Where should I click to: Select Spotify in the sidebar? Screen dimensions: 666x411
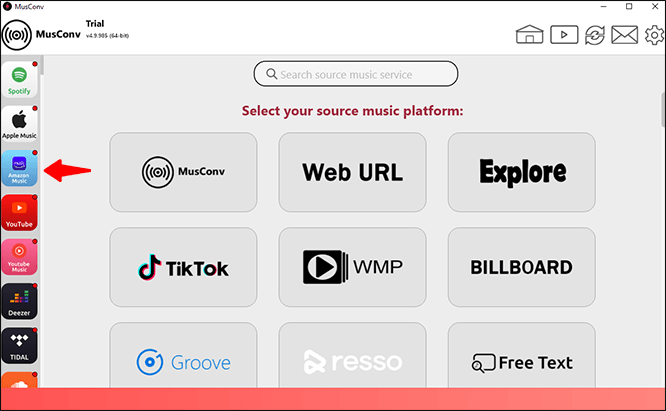(x=19, y=80)
